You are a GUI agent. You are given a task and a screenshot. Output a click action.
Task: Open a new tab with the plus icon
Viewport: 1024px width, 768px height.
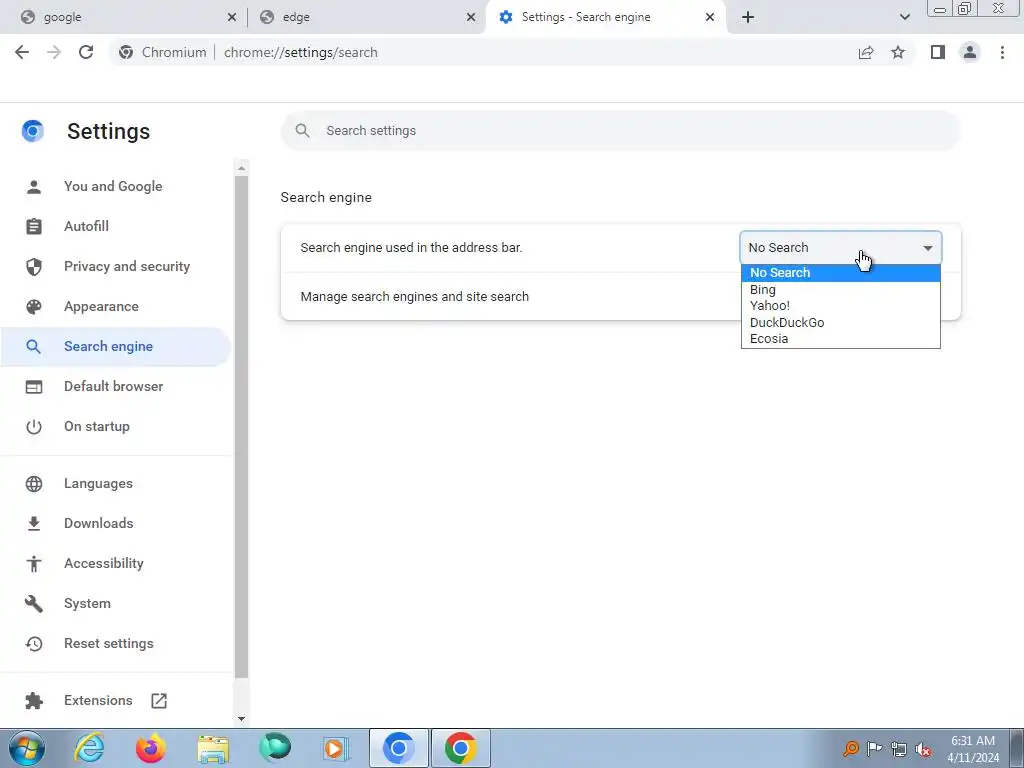point(748,17)
